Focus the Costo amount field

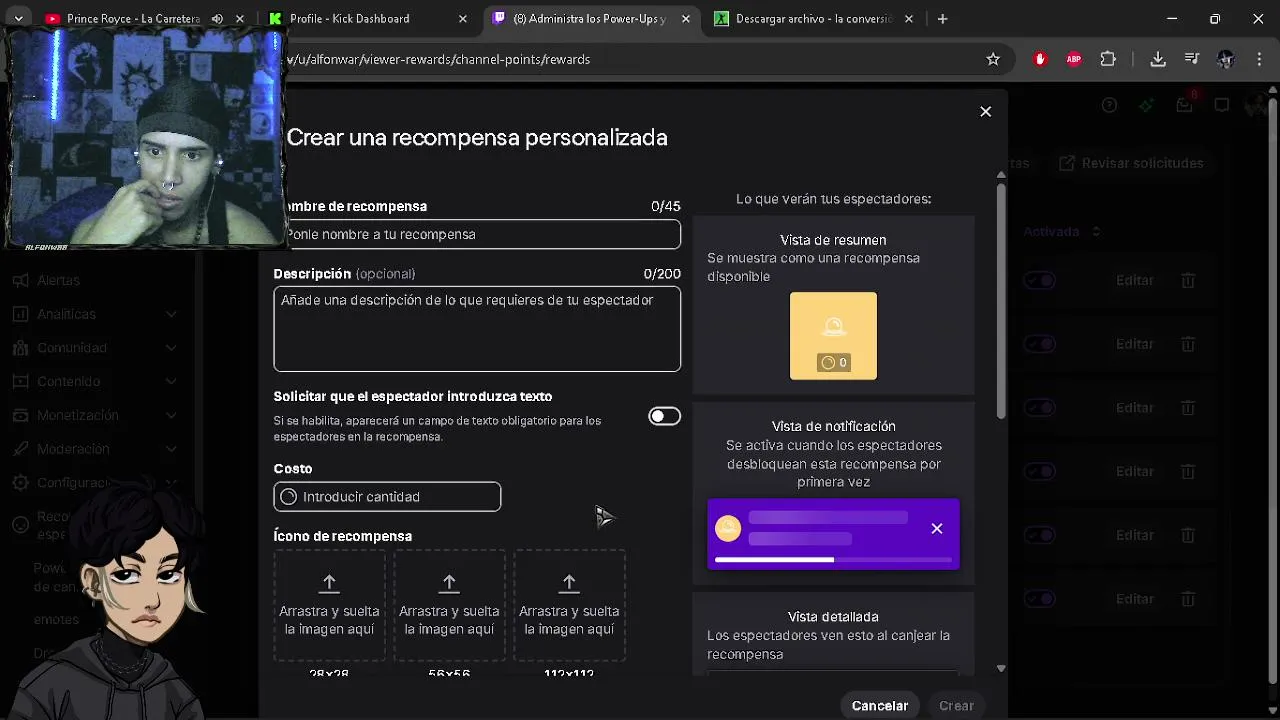[x=387, y=497]
